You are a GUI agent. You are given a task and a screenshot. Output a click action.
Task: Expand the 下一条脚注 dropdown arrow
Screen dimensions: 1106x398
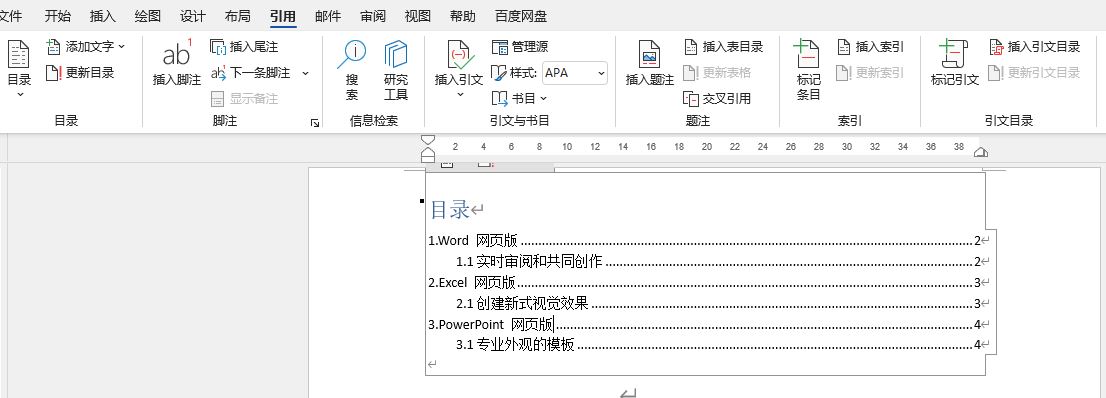point(305,73)
